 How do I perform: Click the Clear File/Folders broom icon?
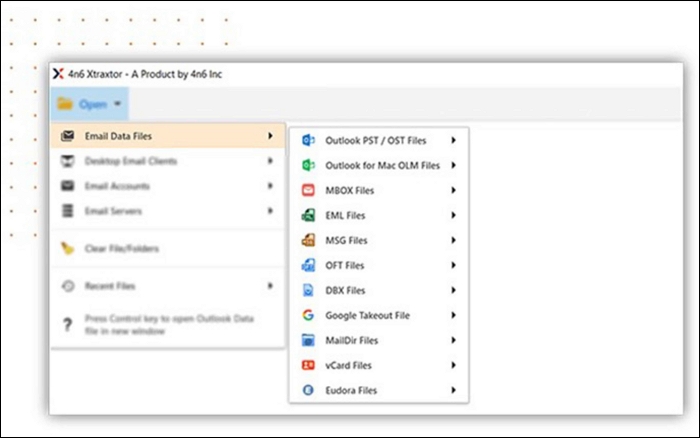click(67, 248)
